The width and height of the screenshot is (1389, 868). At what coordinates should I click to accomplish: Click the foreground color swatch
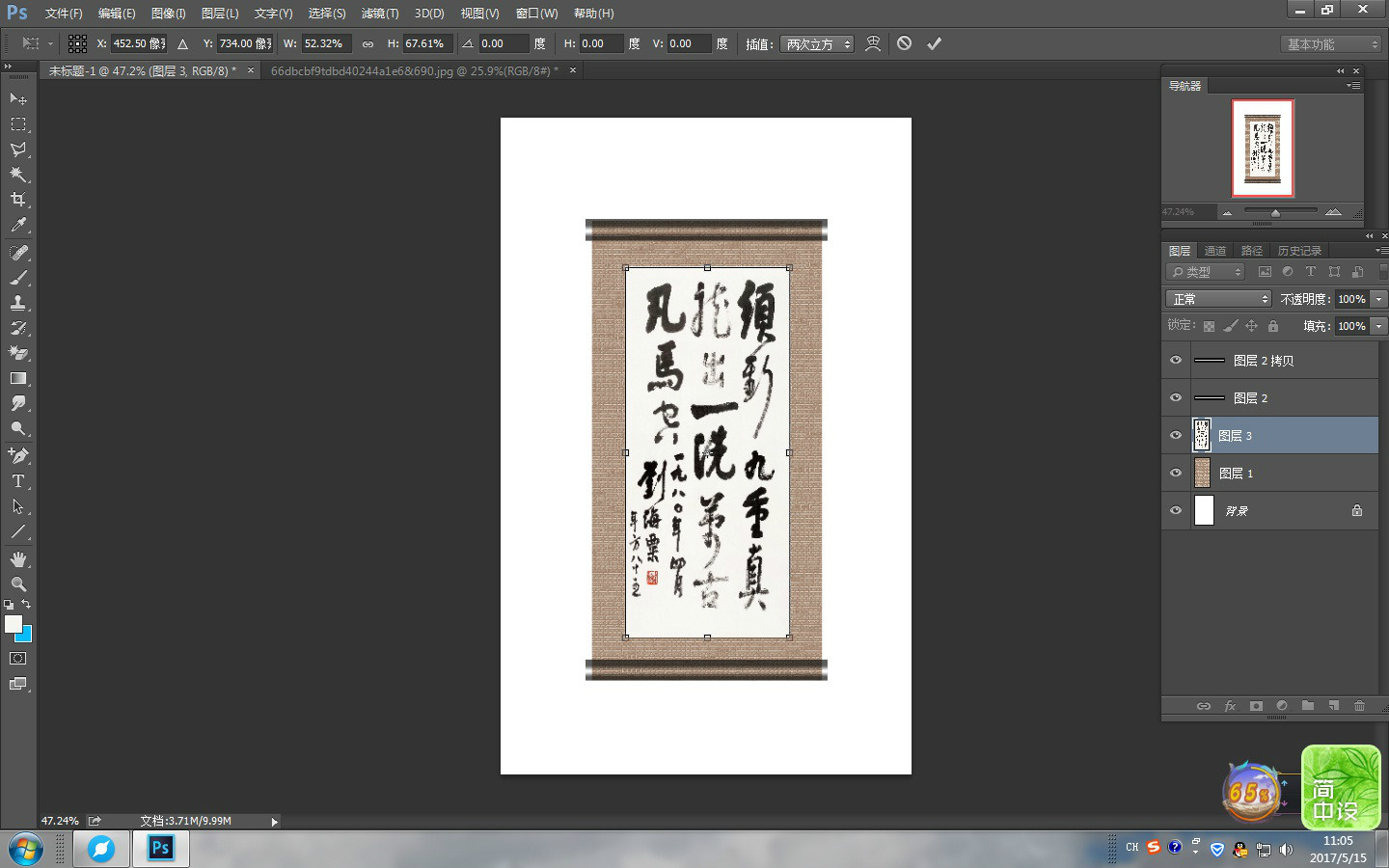13,624
